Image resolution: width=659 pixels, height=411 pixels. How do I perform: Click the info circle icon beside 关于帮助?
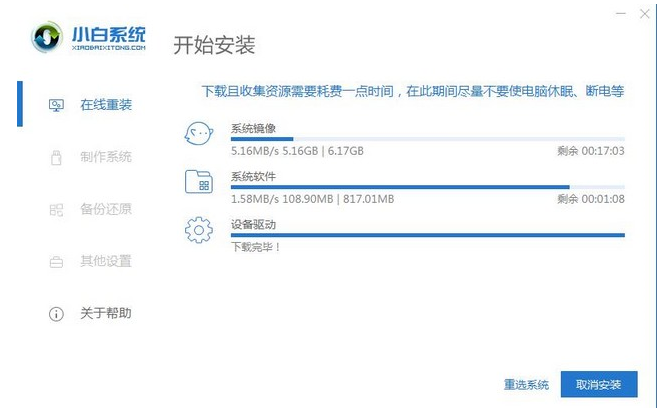coord(56,314)
